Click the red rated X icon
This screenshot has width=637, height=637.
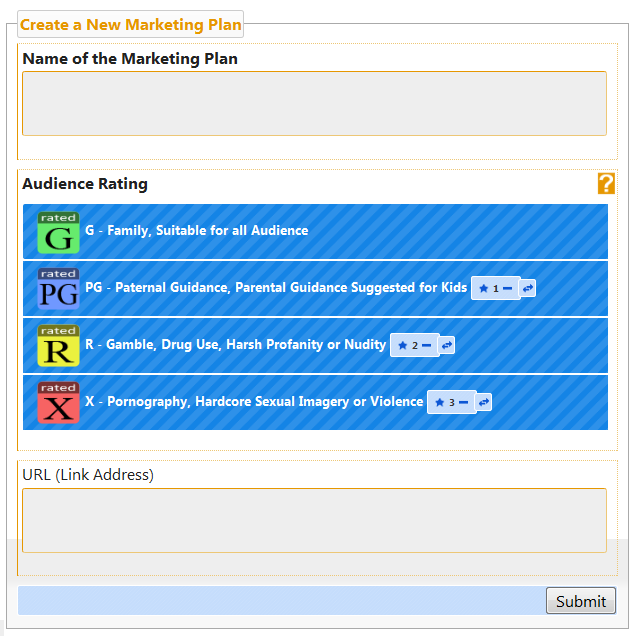[58, 403]
